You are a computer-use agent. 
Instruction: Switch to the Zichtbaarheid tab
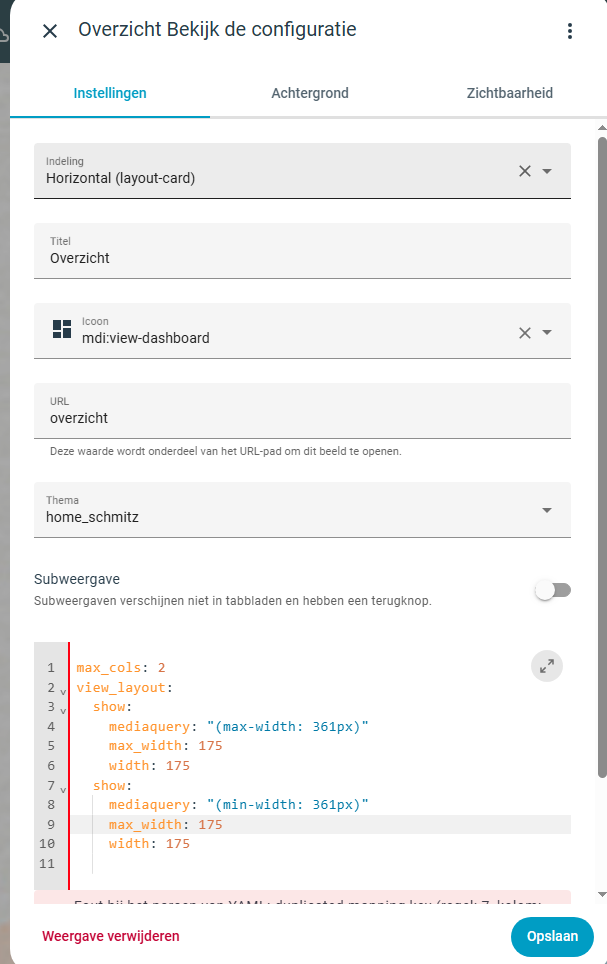pyautogui.click(x=509, y=93)
